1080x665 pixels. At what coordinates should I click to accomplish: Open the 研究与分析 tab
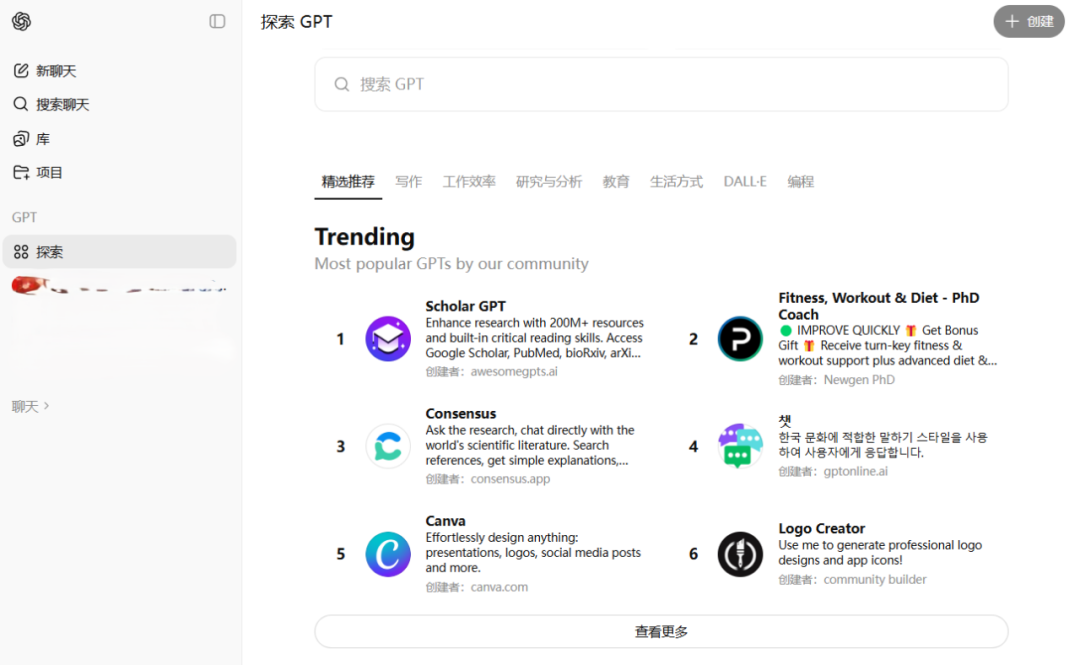coord(548,182)
